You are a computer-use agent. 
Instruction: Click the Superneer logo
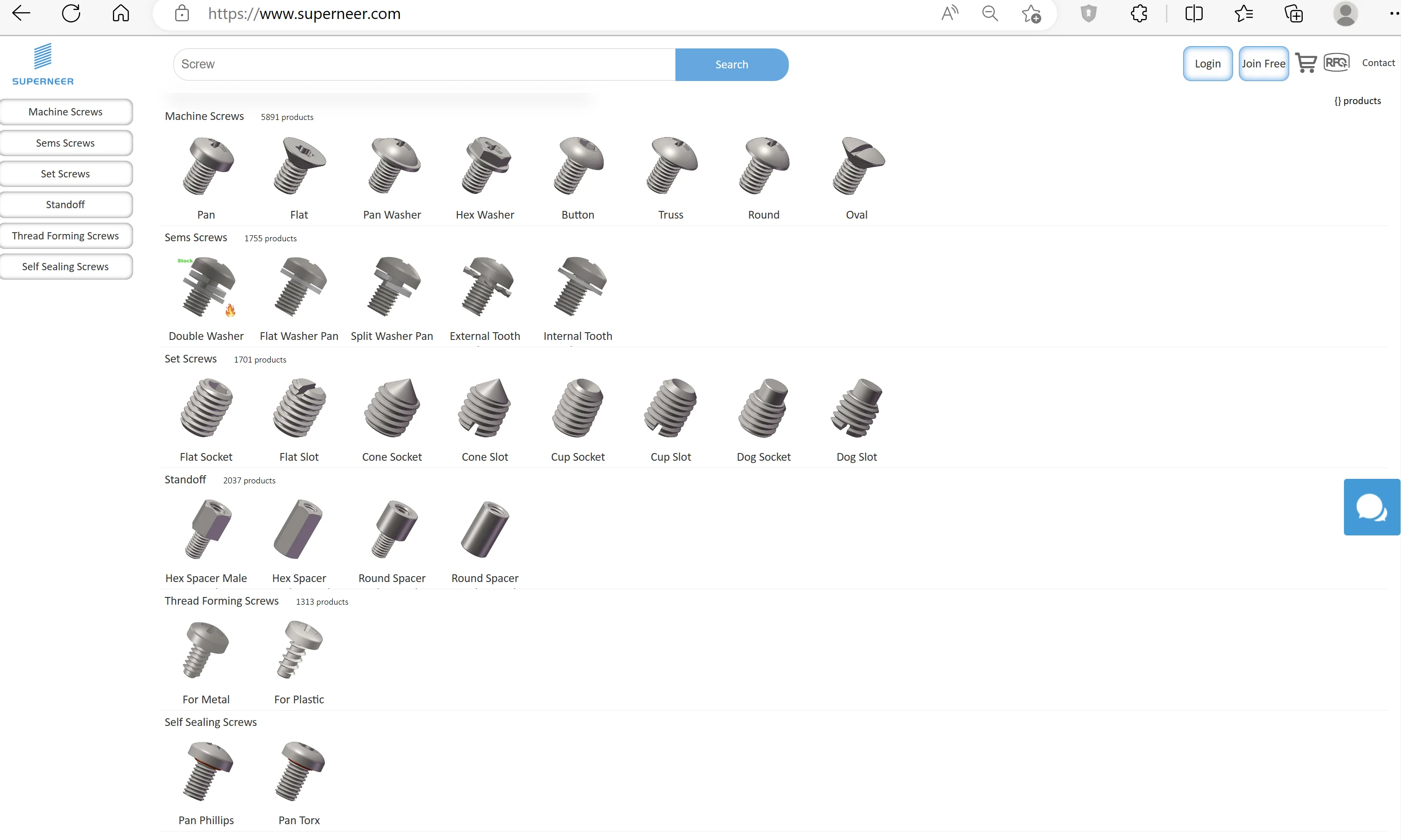[43, 64]
